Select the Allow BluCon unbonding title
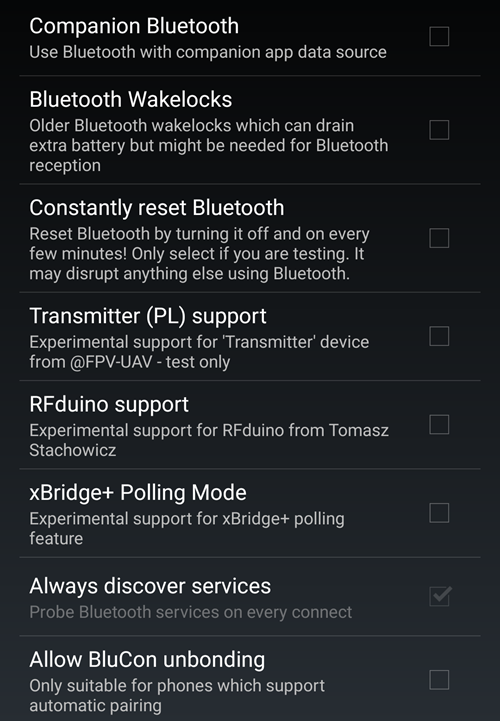Viewport: 500px width, 721px height. click(147, 660)
